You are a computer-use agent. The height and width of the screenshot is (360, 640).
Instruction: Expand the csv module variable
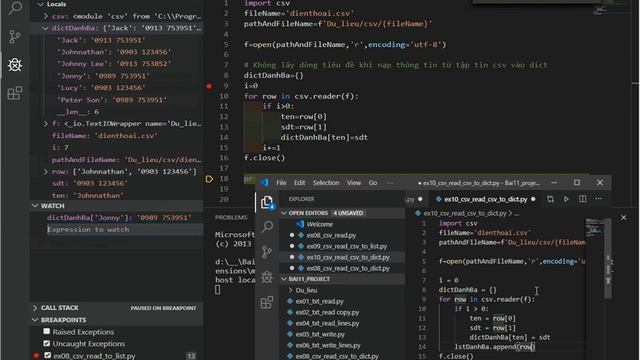(46, 16)
